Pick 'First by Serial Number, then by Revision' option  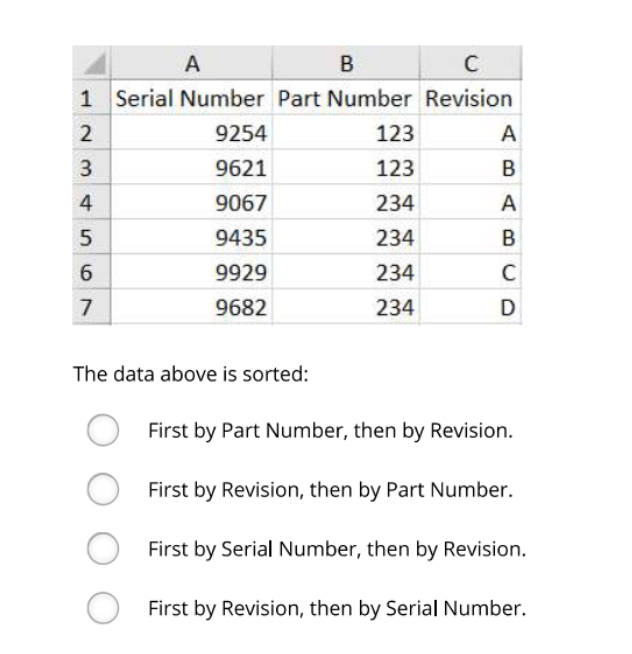[x=104, y=549]
